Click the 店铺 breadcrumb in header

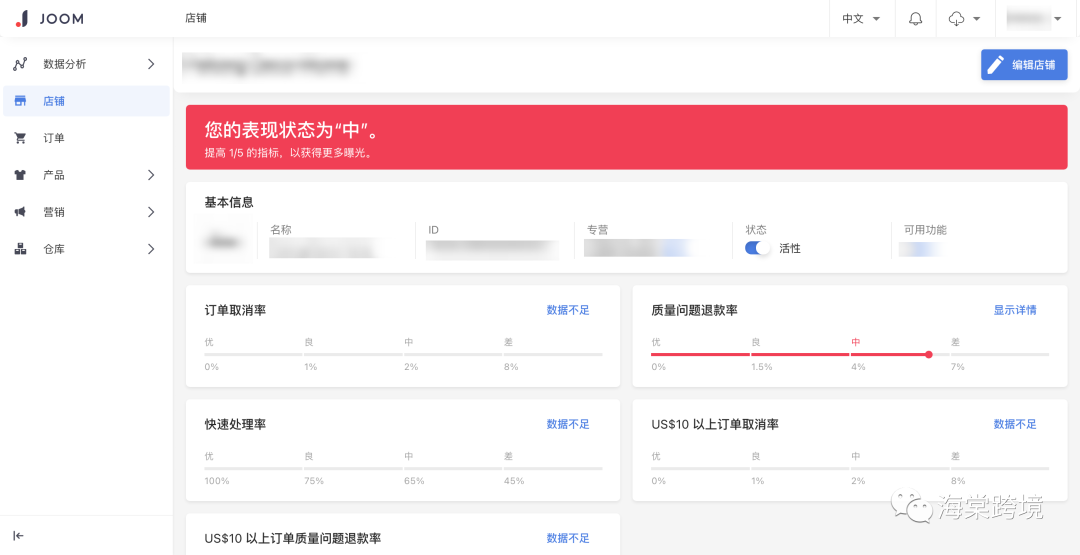tap(196, 19)
